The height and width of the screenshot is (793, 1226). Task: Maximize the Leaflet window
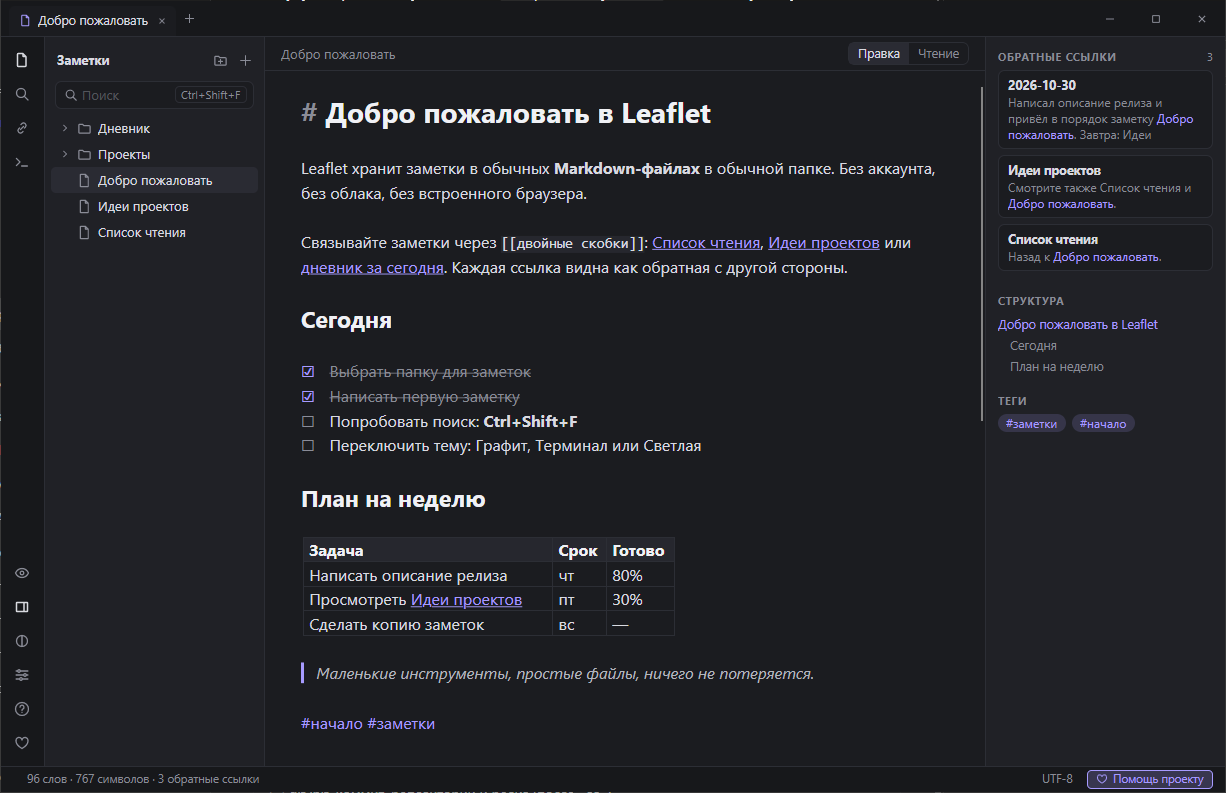pos(1156,19)
